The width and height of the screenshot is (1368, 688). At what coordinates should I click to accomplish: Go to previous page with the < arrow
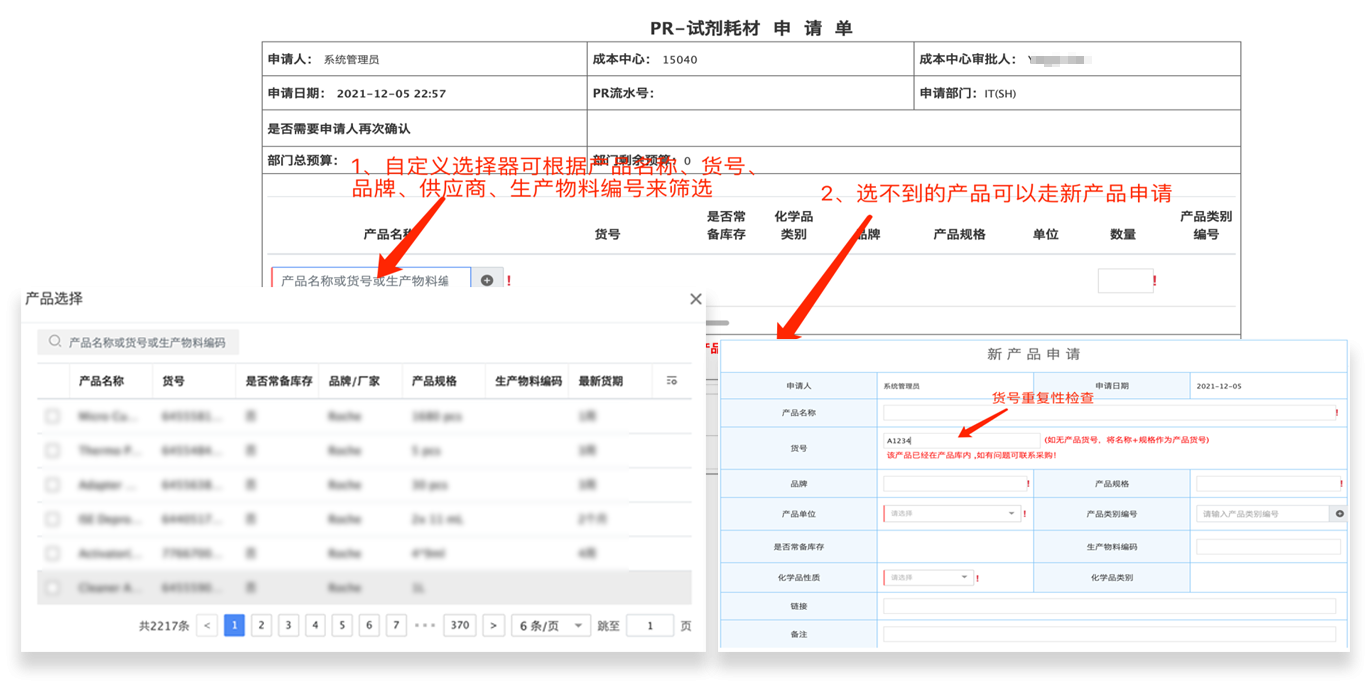pos(207,626)
